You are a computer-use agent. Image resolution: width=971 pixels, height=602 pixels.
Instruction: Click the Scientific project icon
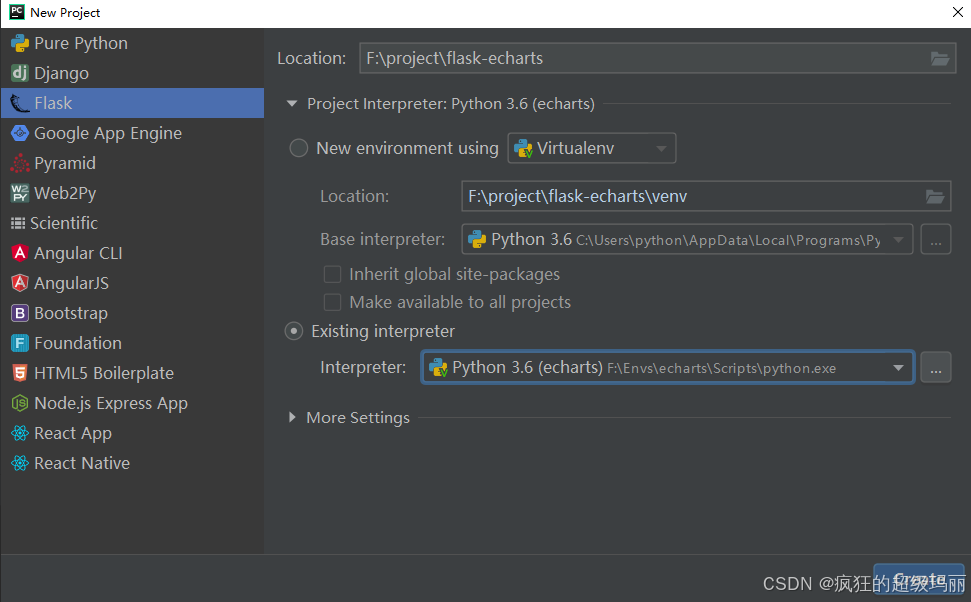pyautogui.click(x=18, y=223)
